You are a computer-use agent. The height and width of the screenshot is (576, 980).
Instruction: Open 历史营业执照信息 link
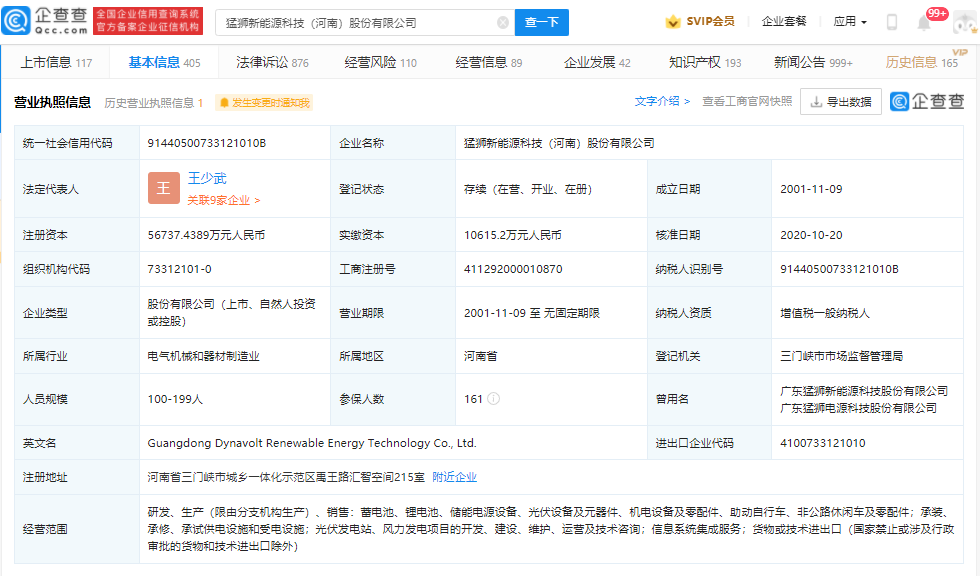pyautogui.click(x=153, y=103)
